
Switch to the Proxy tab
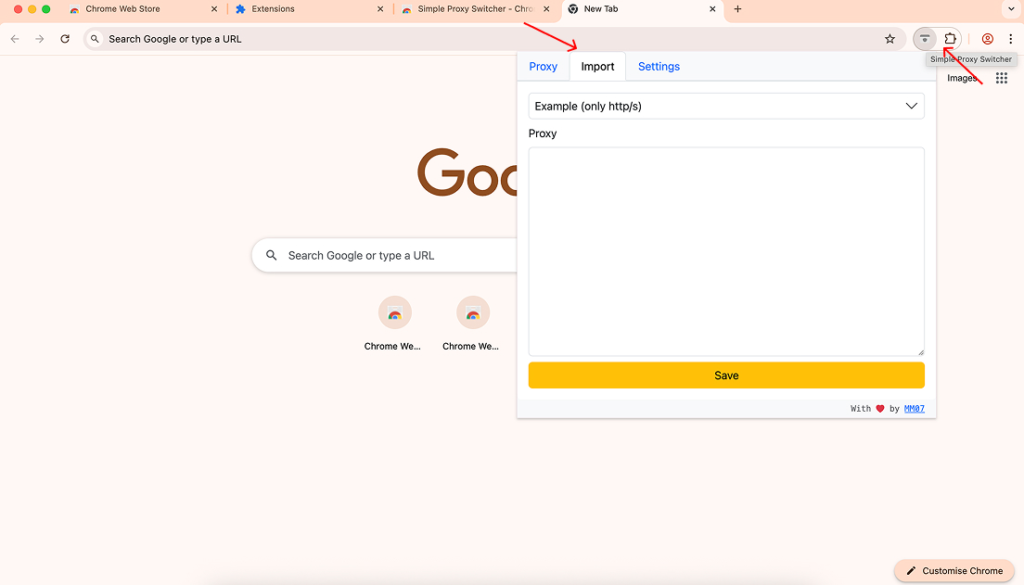pyautogui.click(x=543, y=66)
